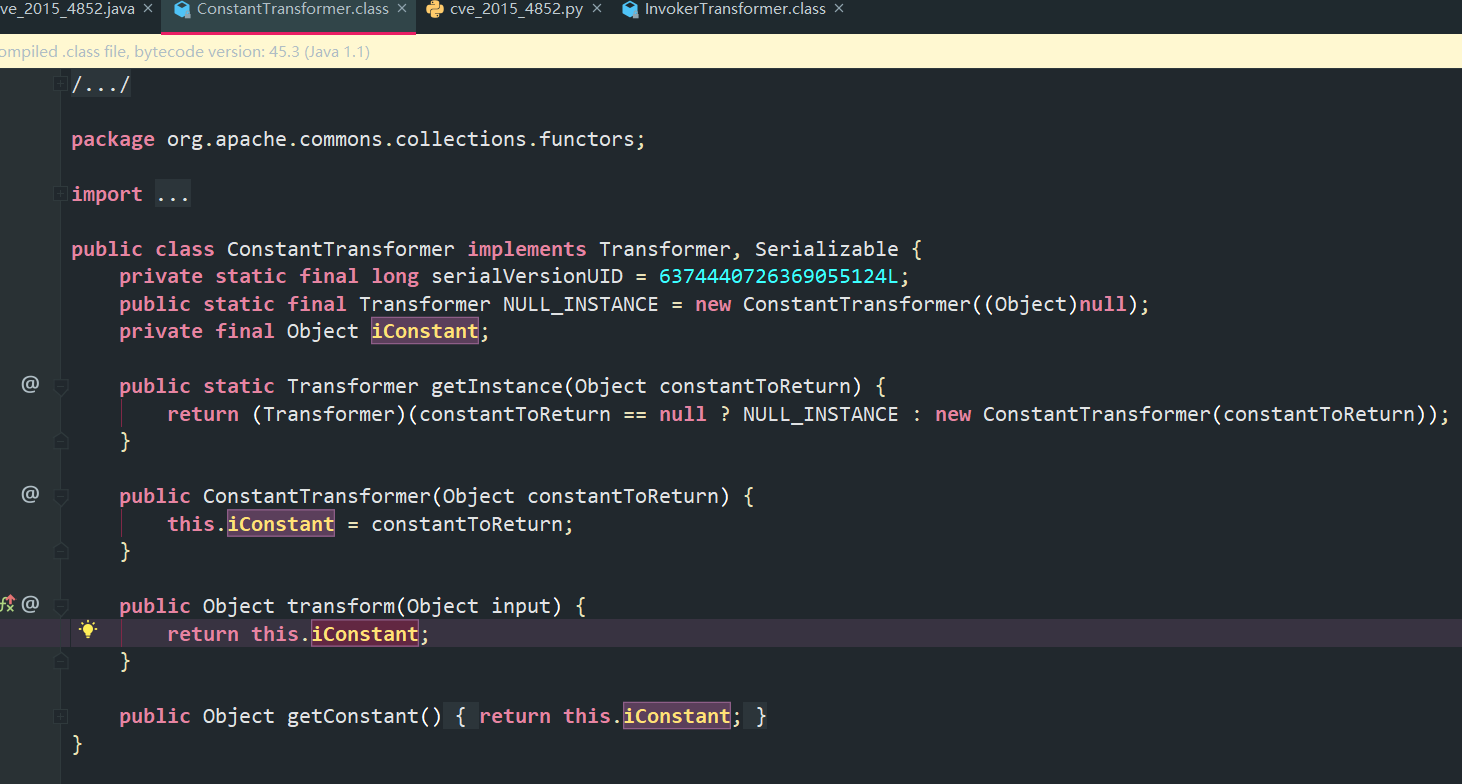Image resolution: width=1462 pixels, height=784 pixels.
Task: Click the ConstantTransformer class name in declaration
Action: click(341, 249)
